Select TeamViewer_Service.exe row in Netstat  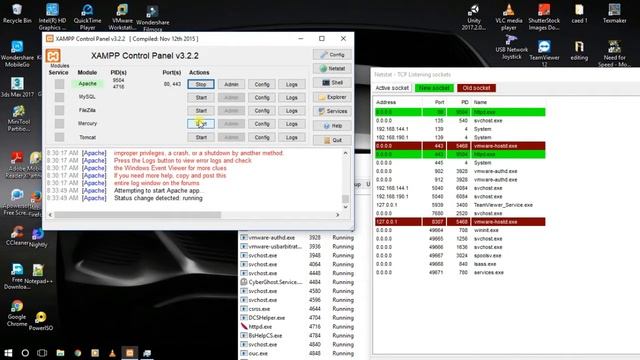(460, 205)
